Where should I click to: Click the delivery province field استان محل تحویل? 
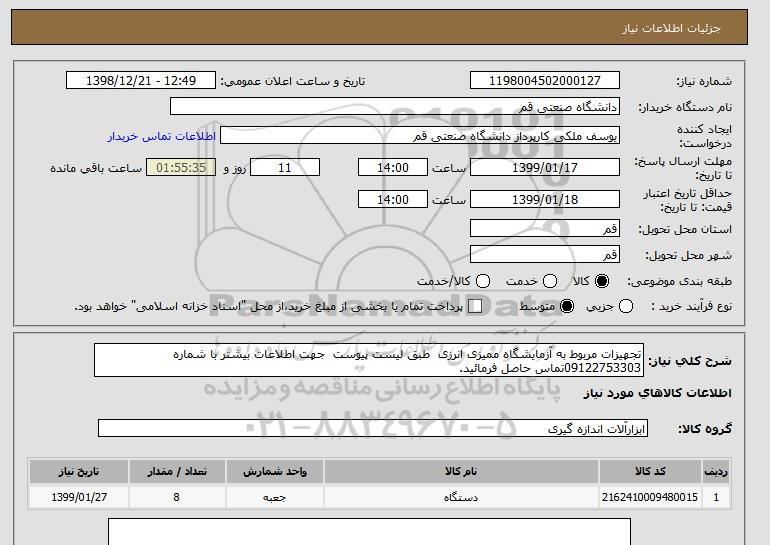545,228
